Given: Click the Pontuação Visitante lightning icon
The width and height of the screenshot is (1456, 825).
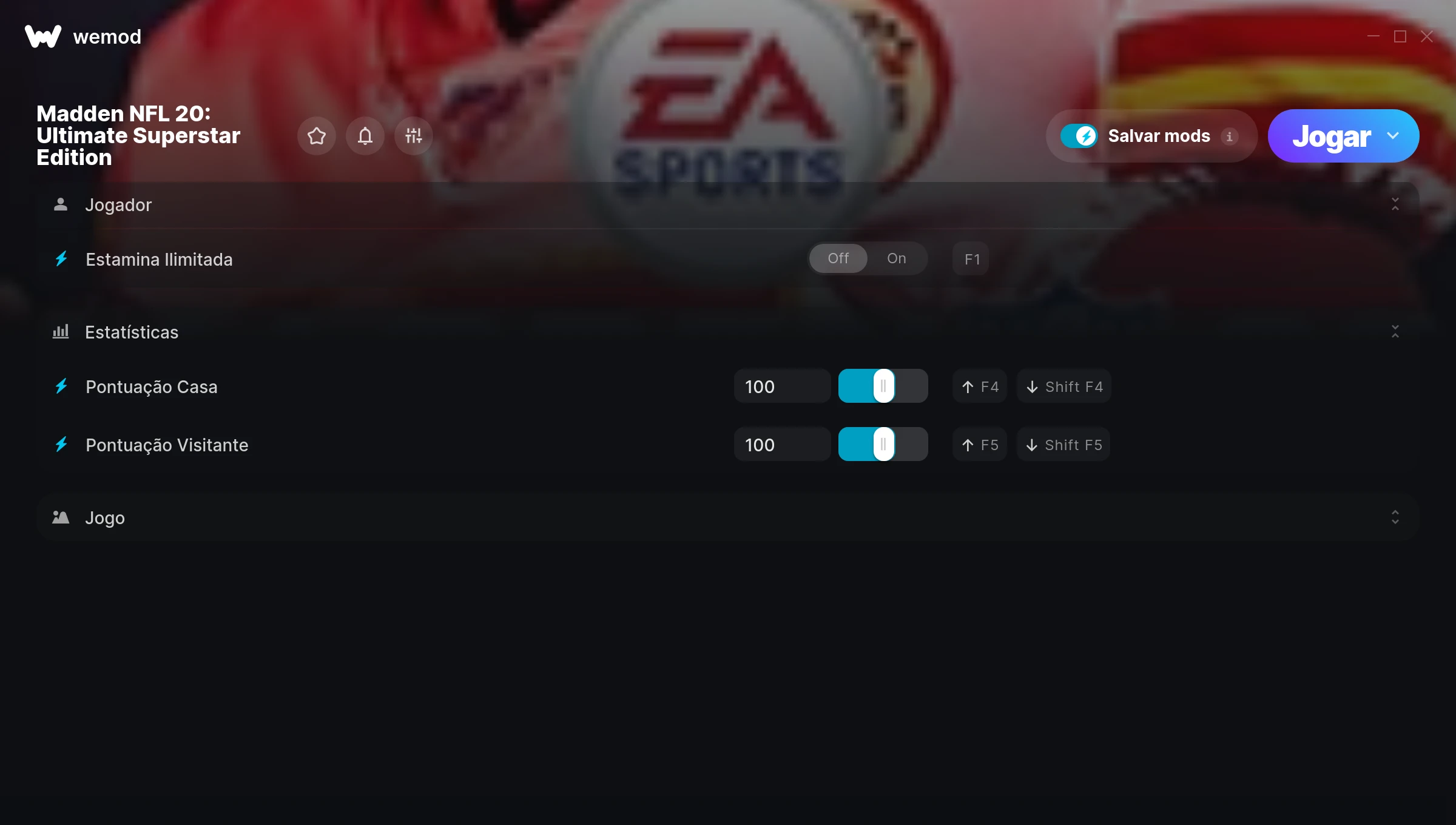Looking at the screenshot, I should point(61,445).
